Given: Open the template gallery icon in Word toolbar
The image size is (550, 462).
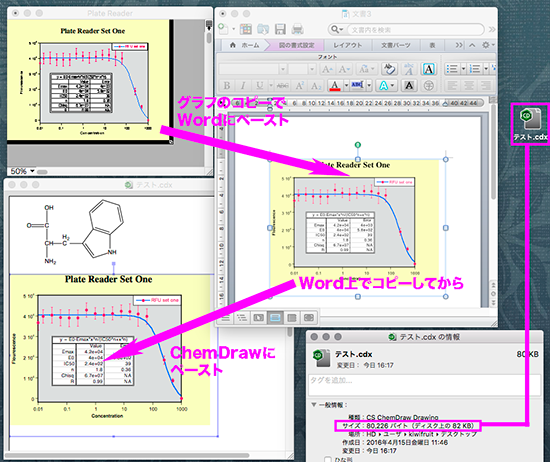Looking at the screenshot, I should click(x=246, y=29).
